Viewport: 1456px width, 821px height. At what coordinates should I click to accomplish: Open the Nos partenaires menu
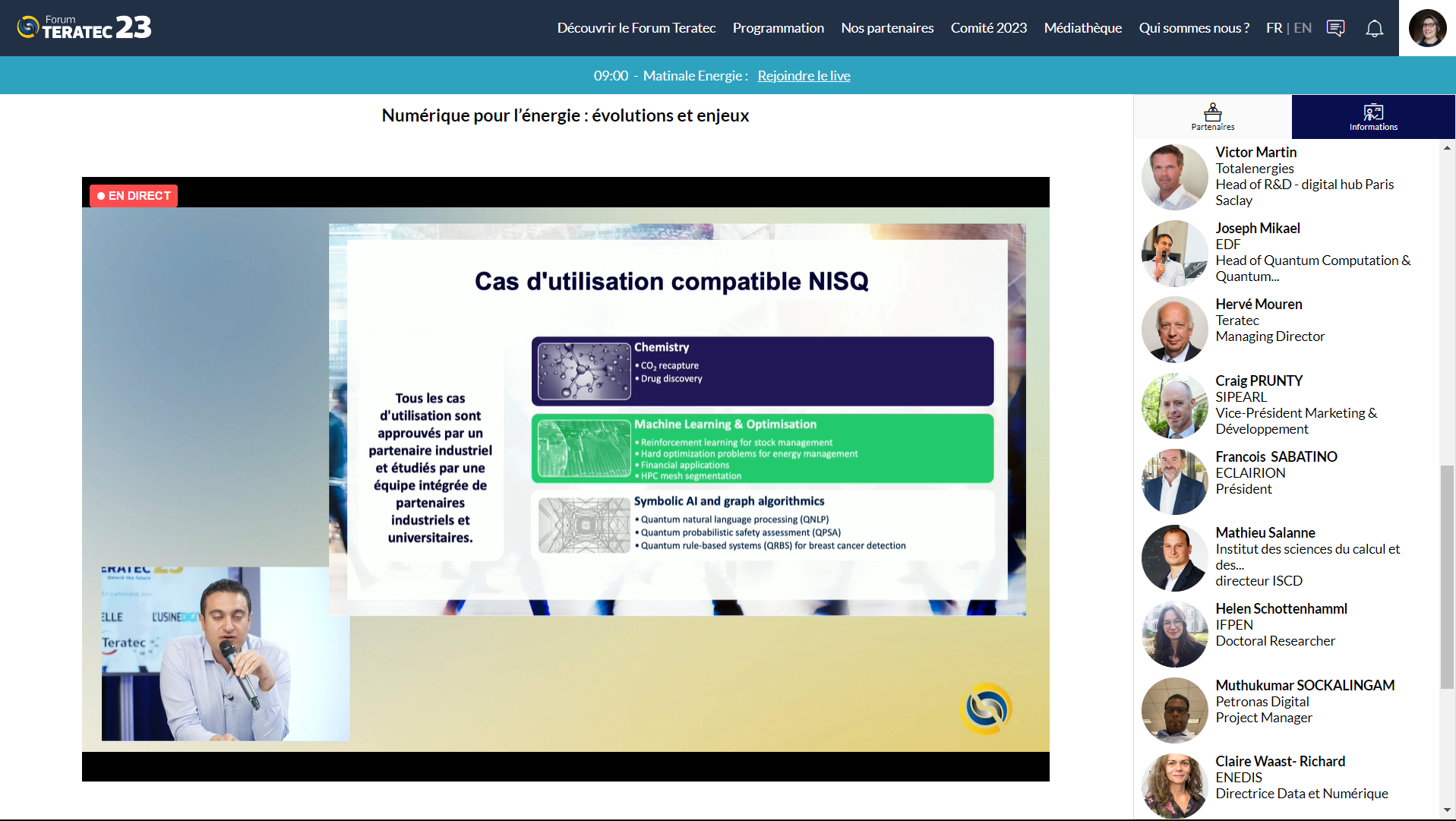[887, 28]
